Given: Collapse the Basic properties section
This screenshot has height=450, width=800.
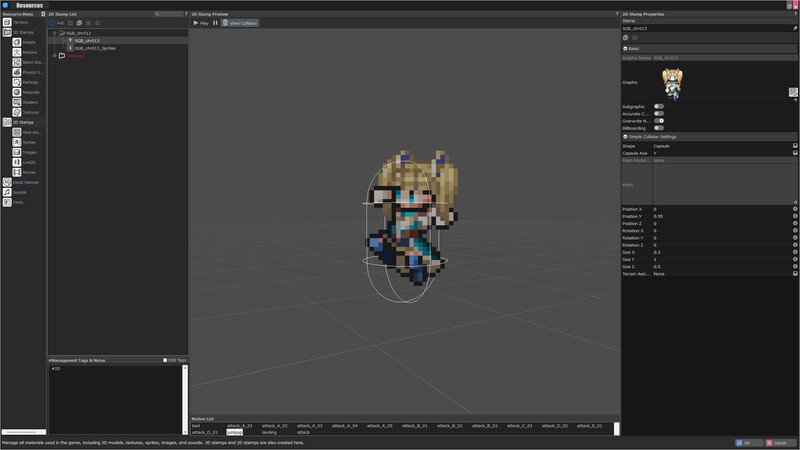Looking at the screenshot, I should [x=625, y=48].
